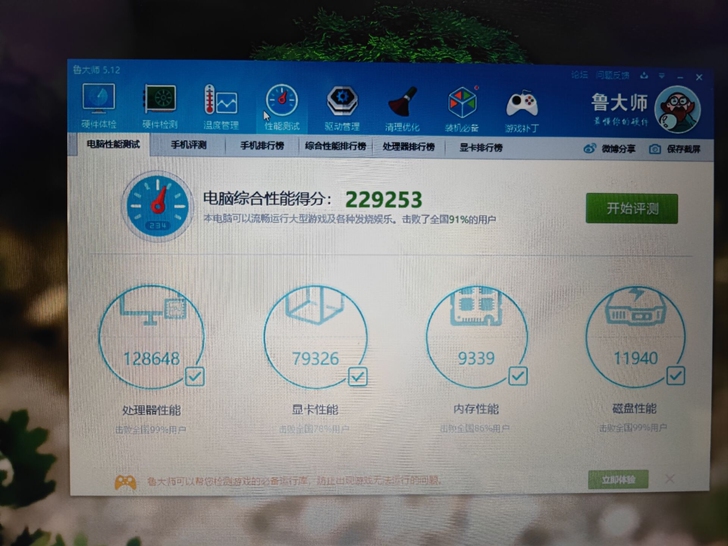Start benchmark with 开始评测 button

pyautogui.click(x=632, y=208)
